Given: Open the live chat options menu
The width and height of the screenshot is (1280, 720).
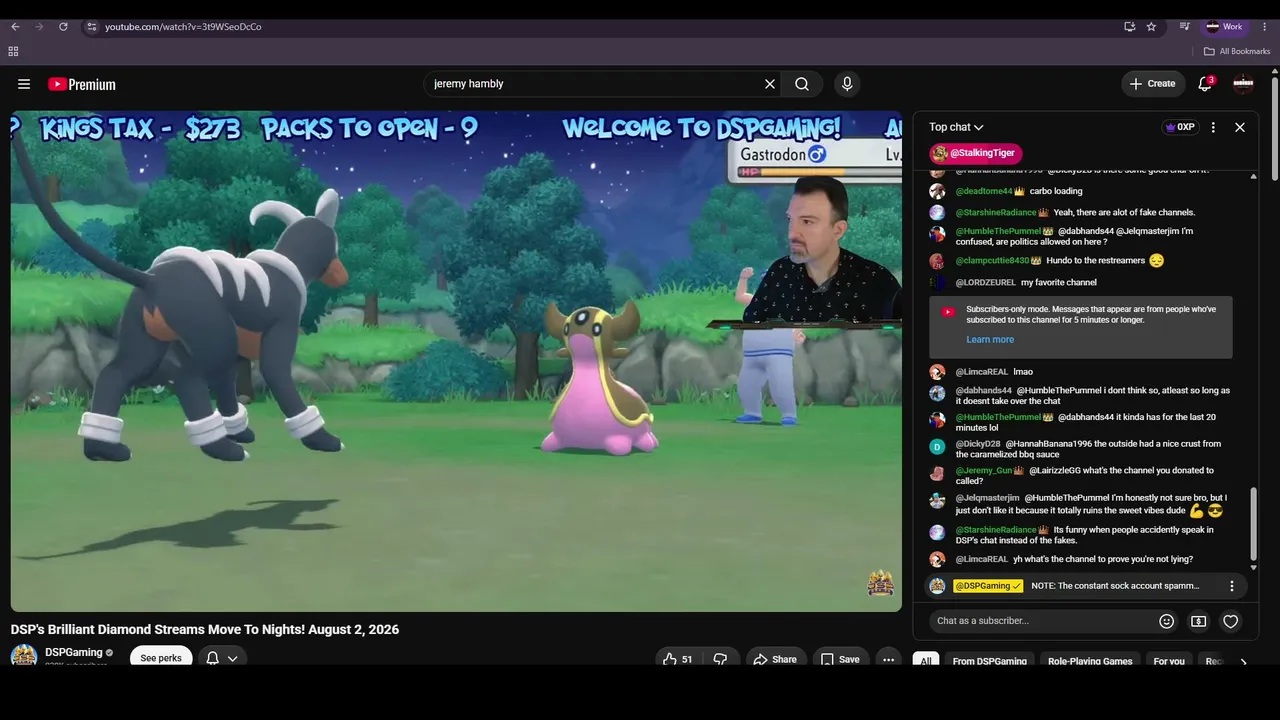Looking at the screenshot, I should click(1213, 127).
